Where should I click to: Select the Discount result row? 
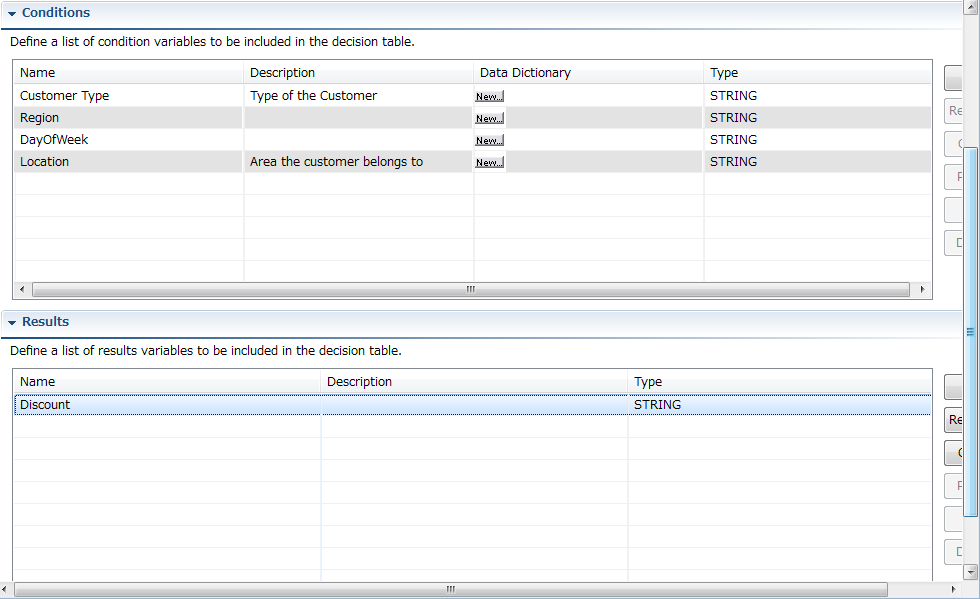(472, 405)
